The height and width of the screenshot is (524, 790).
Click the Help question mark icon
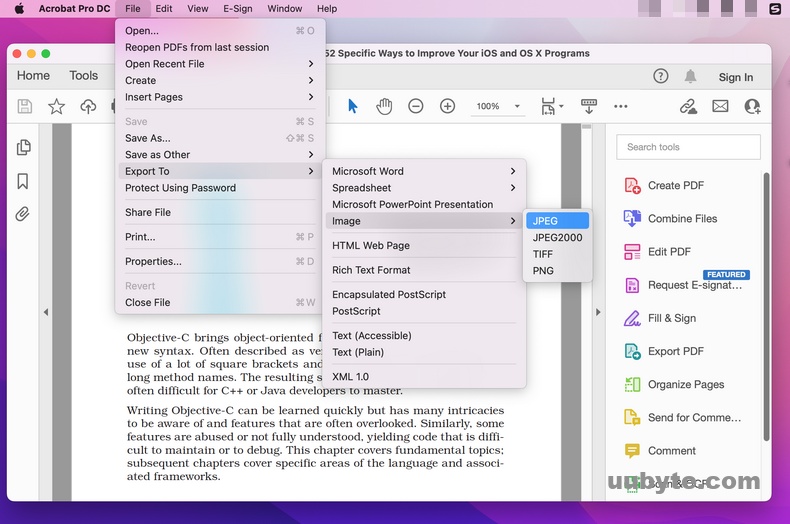(x=661, y=76)
